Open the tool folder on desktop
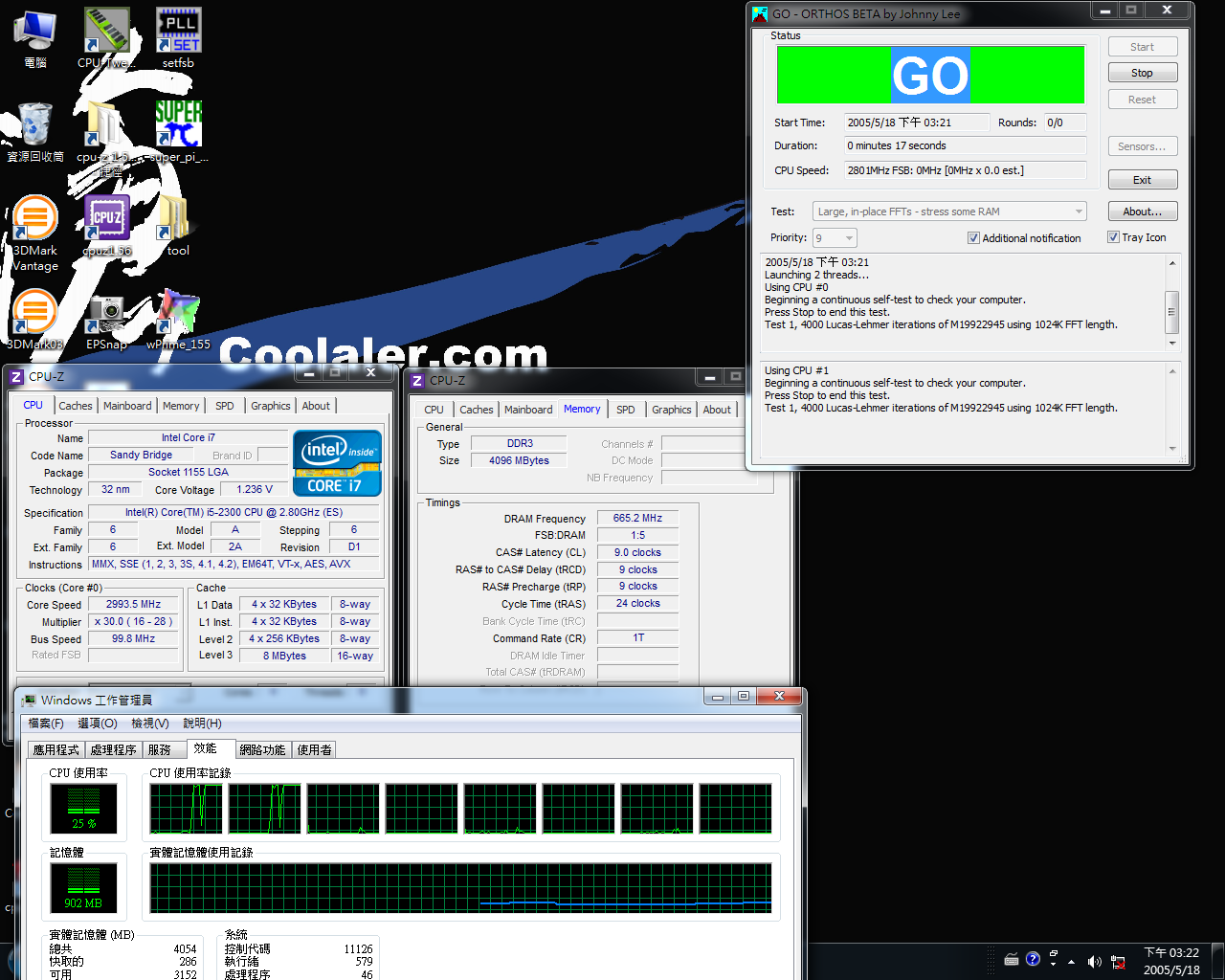The width and height of the screenshot is (1225, 980). coord(178,226)
